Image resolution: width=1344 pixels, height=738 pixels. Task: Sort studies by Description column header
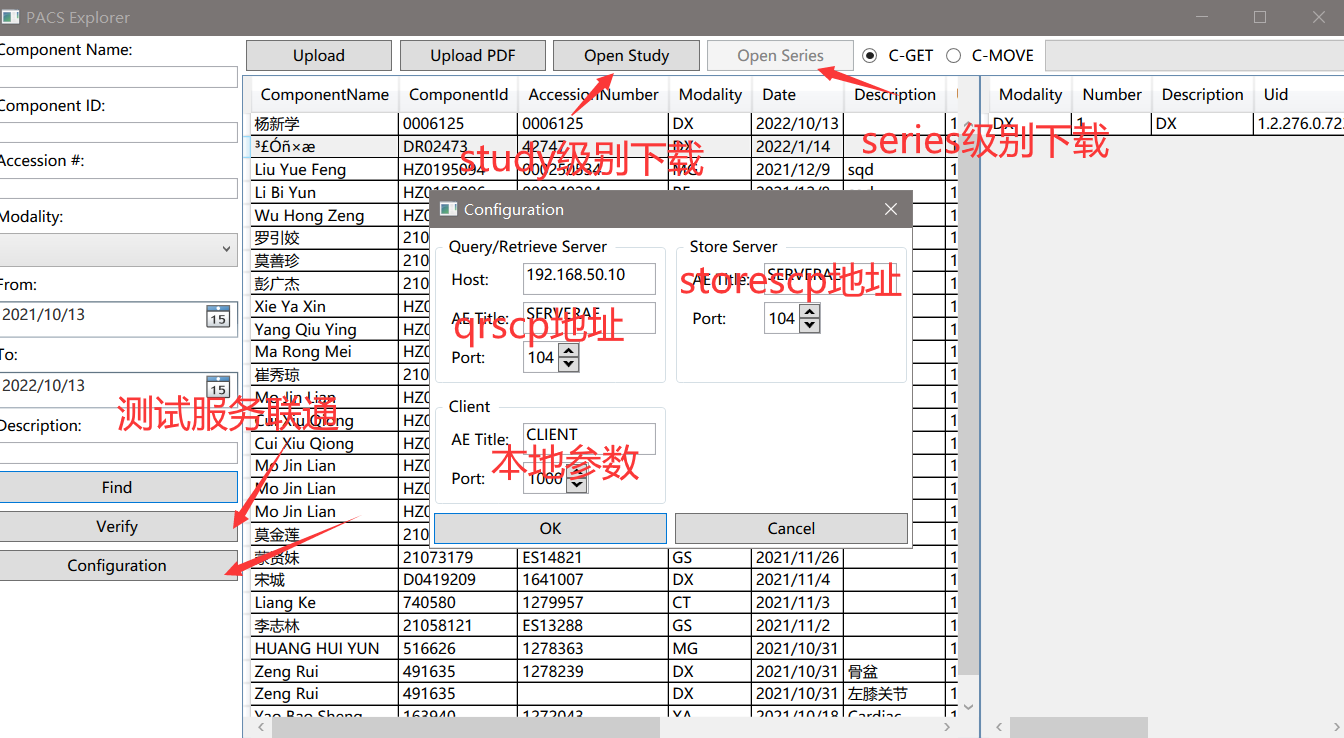click(895, 95)
